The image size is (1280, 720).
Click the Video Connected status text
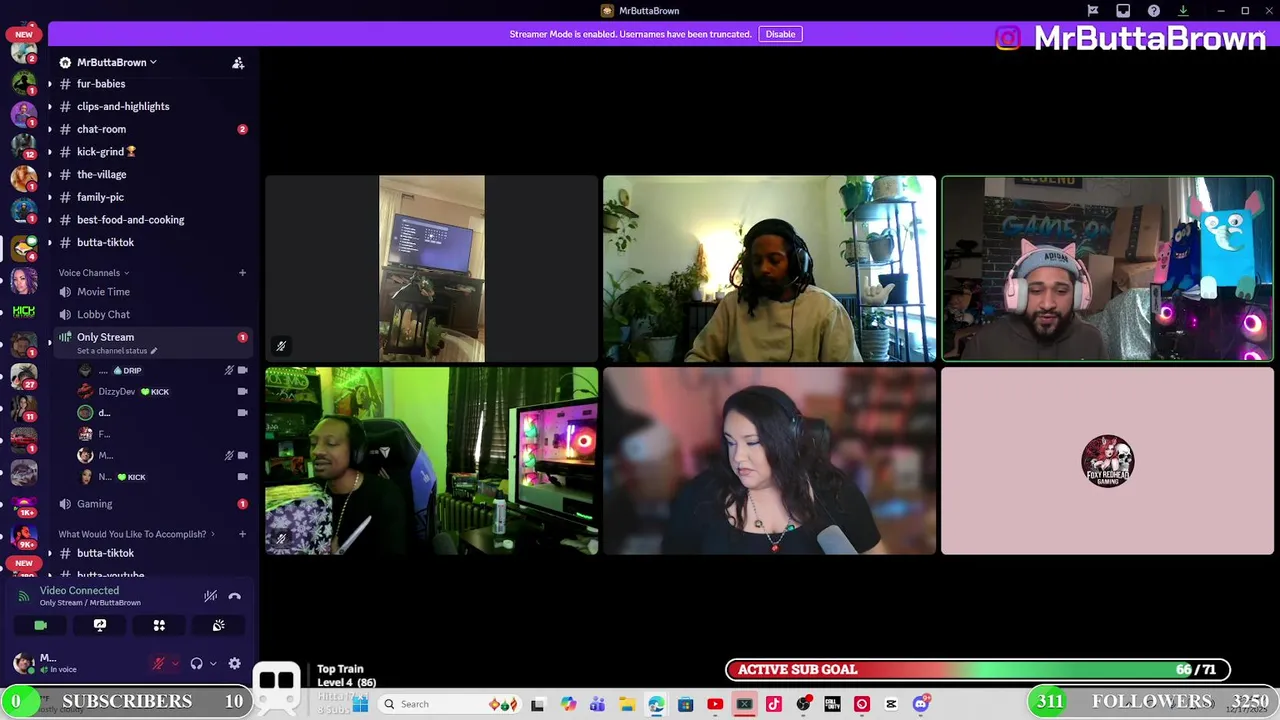click(x=79, y=591)
